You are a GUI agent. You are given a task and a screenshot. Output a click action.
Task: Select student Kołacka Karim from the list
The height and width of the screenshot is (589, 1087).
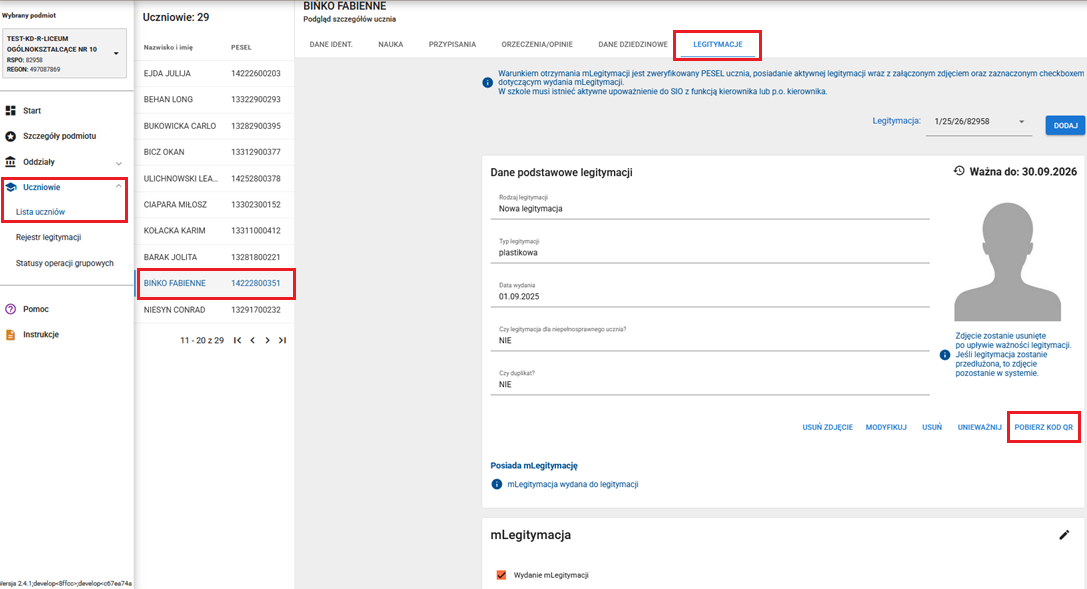point(174,231)
